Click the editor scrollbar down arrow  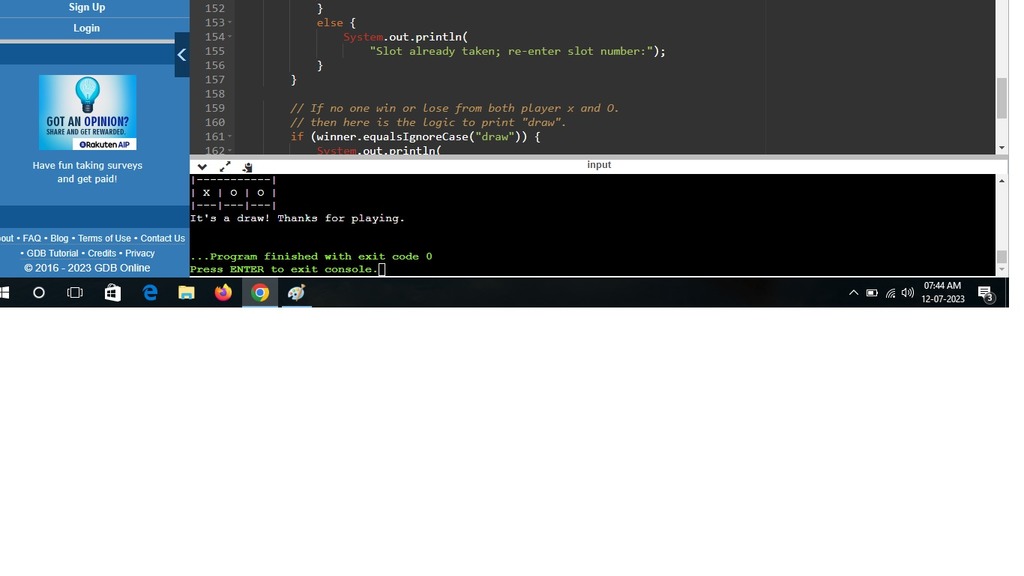click(1001, 148)
